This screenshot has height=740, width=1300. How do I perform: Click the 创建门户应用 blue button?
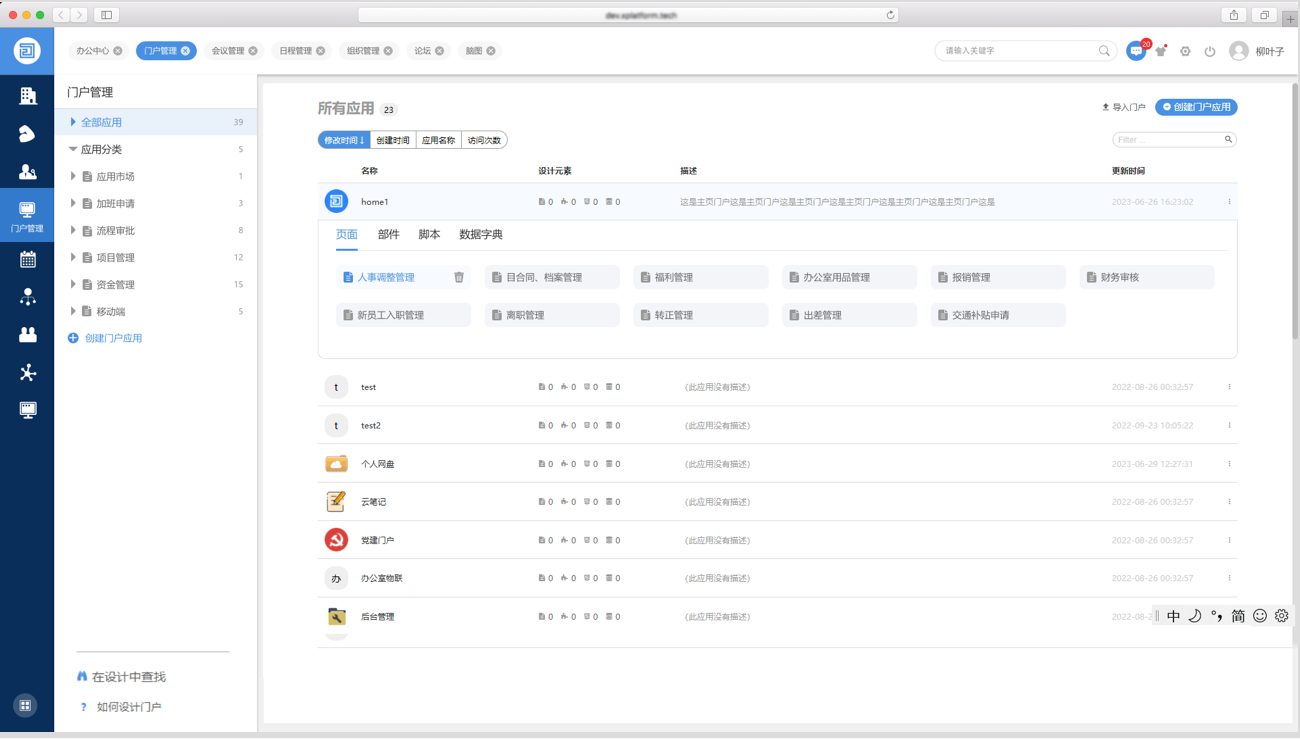pyautogui.click(x=1196, y=107)
